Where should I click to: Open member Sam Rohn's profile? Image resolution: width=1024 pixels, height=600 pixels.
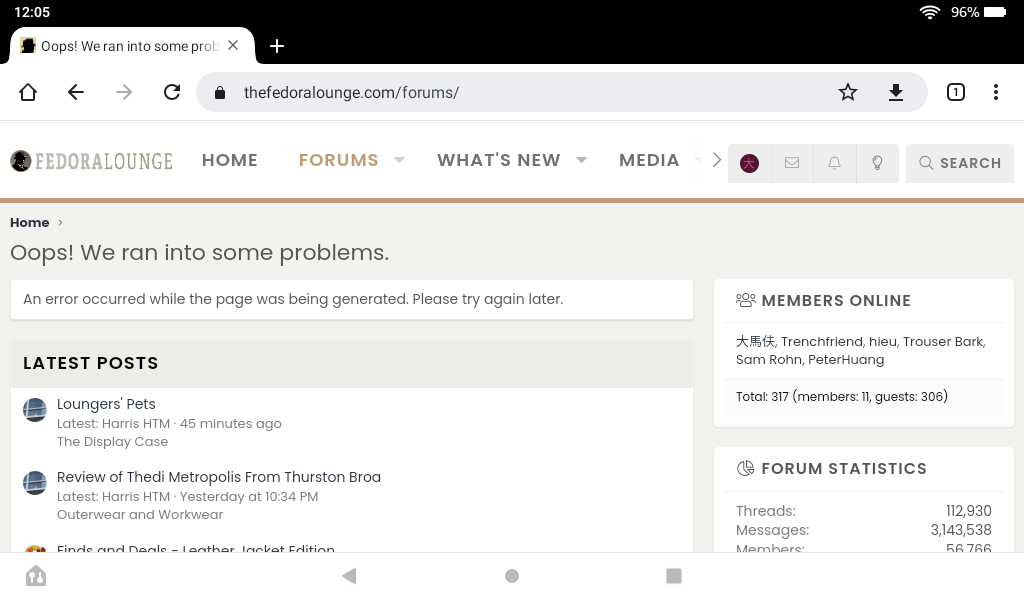point(768,360)
